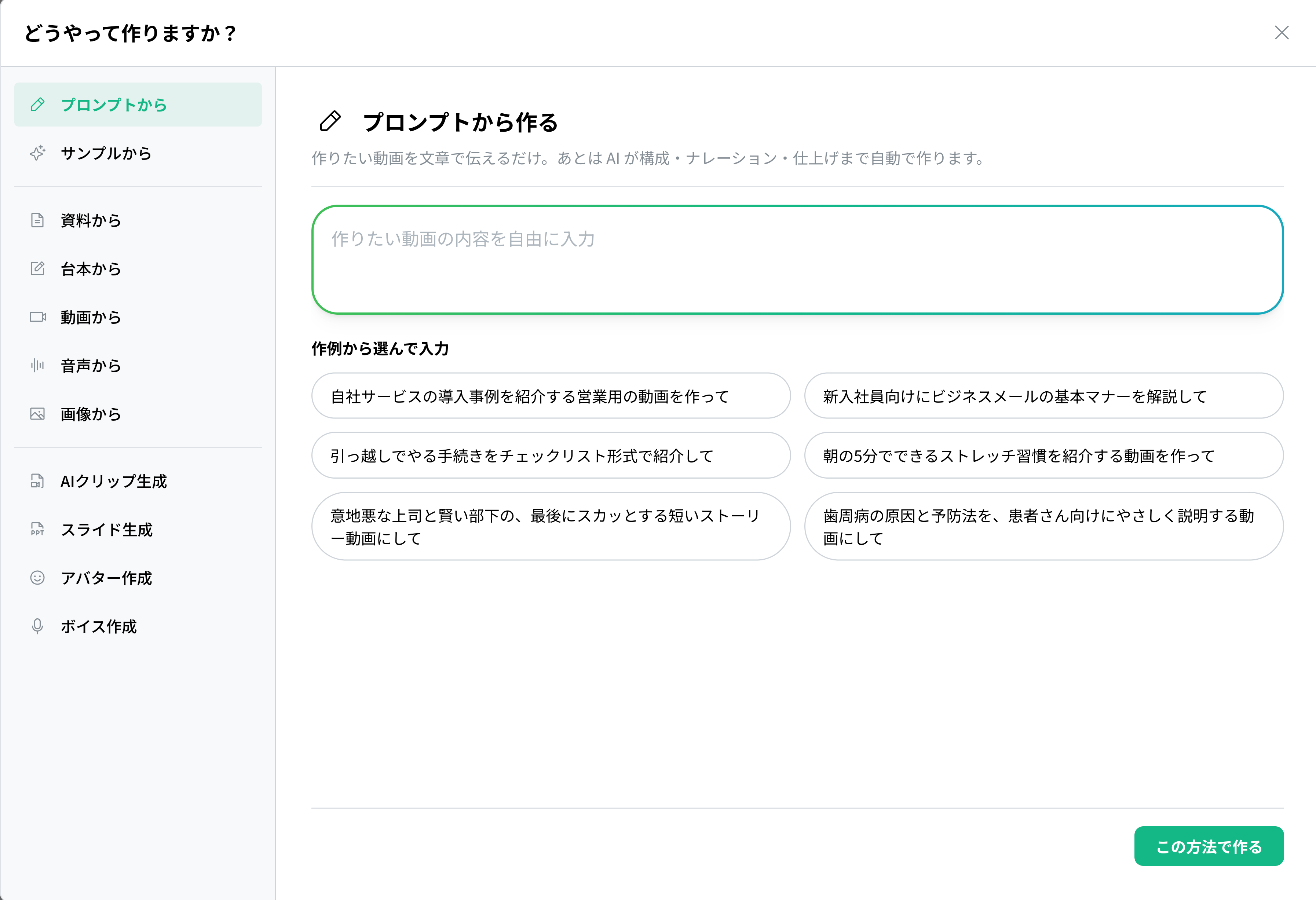Screen dimensions: 1316x900
Task: Pick example 引っ越しでやる手続きをチェックリスト形式
Action: [x=551, y=456]
